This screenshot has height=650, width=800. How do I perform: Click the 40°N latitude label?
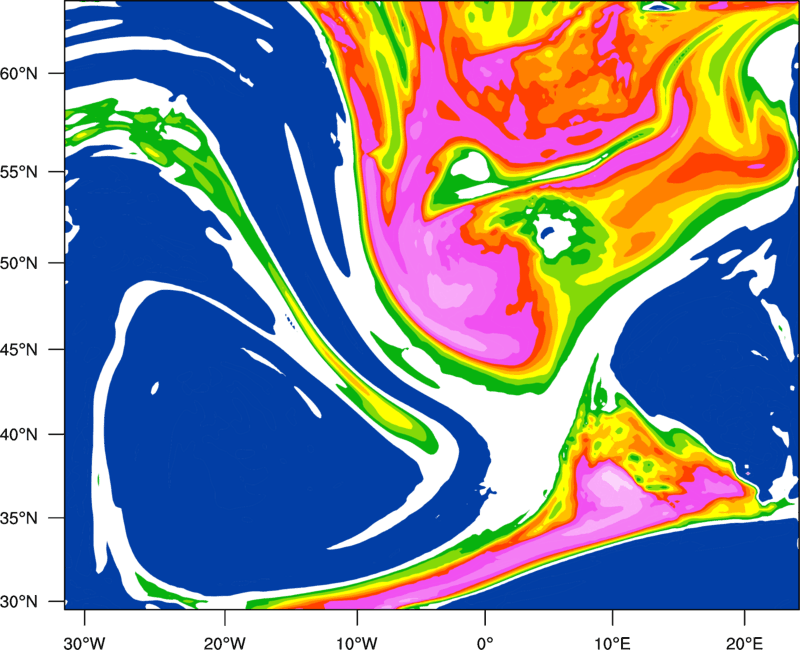click(x=19, y=435)
